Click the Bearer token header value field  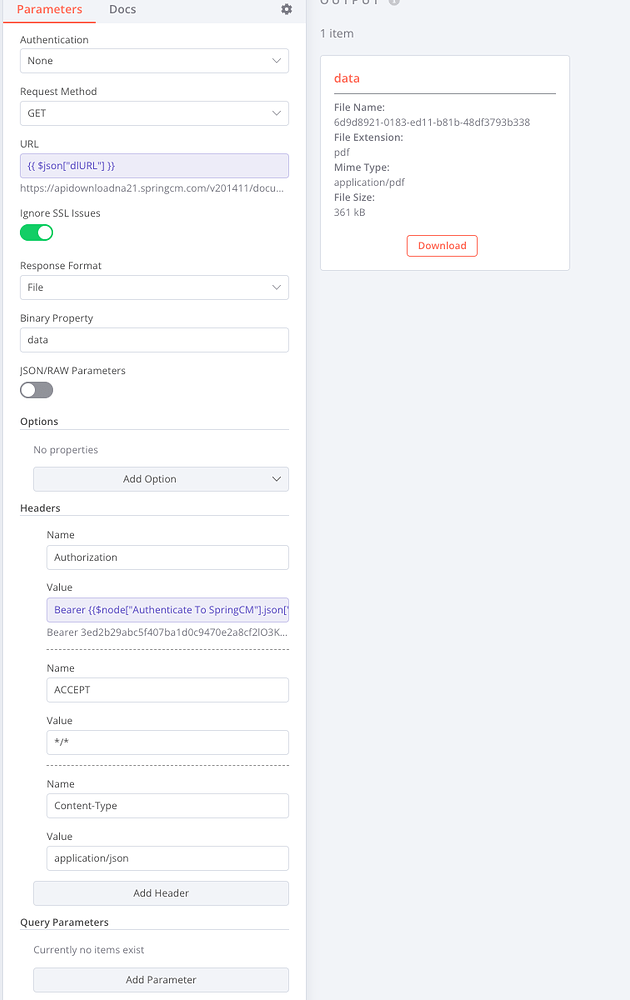tap(167, 609)
